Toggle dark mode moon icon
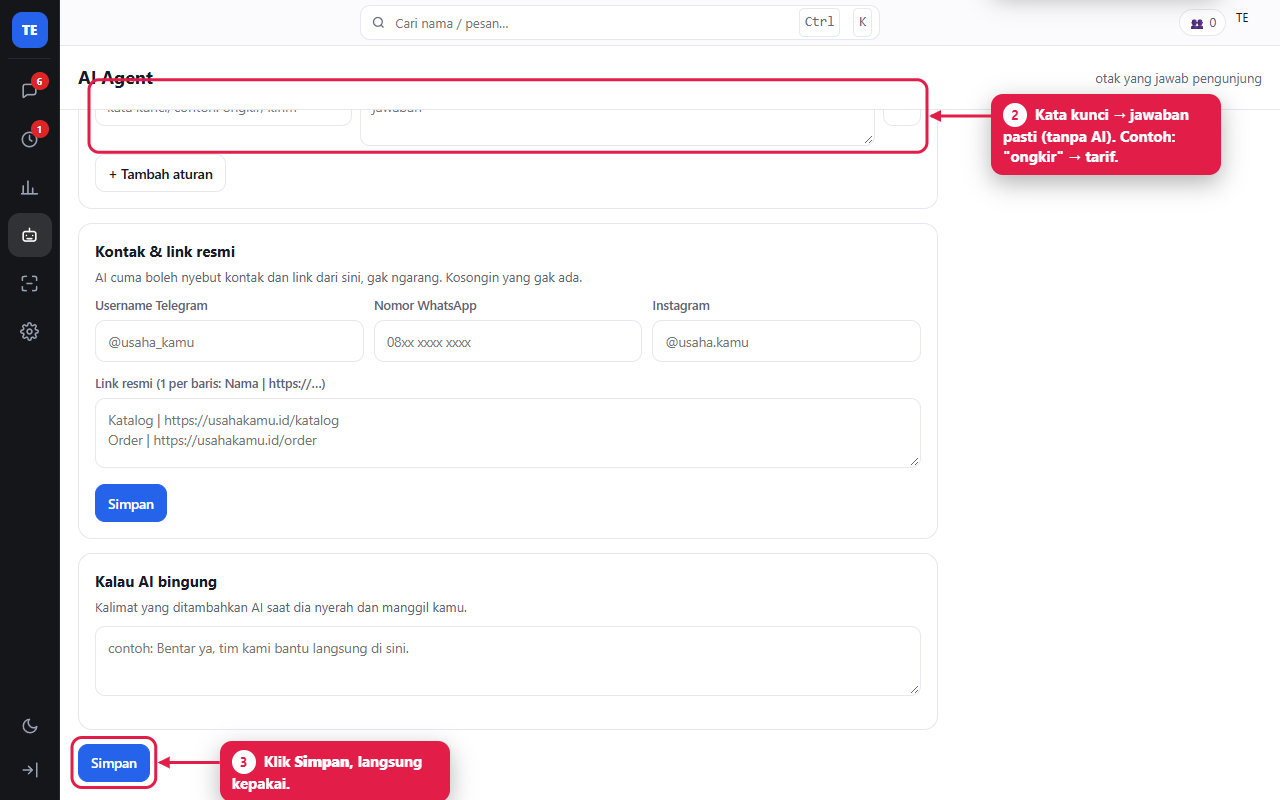Image resolution: width=1280 pixels, height=800 pixels. coord(30,726)
